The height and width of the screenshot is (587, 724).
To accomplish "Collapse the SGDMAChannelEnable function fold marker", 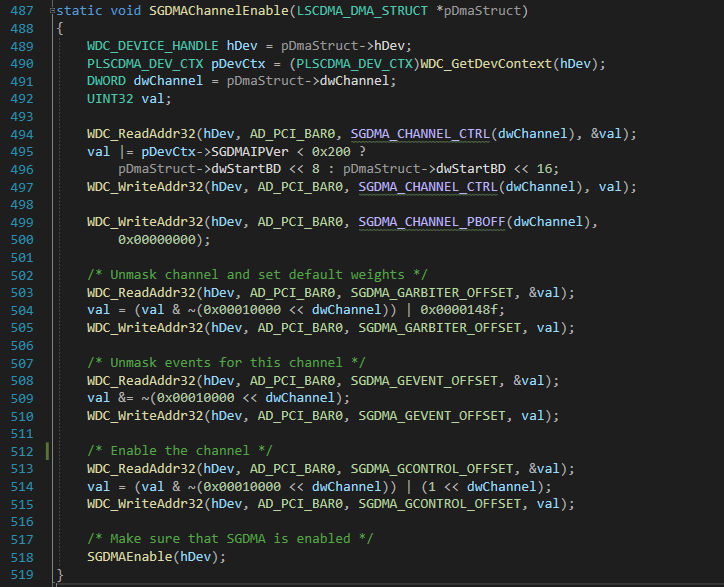I will [53, 11].
